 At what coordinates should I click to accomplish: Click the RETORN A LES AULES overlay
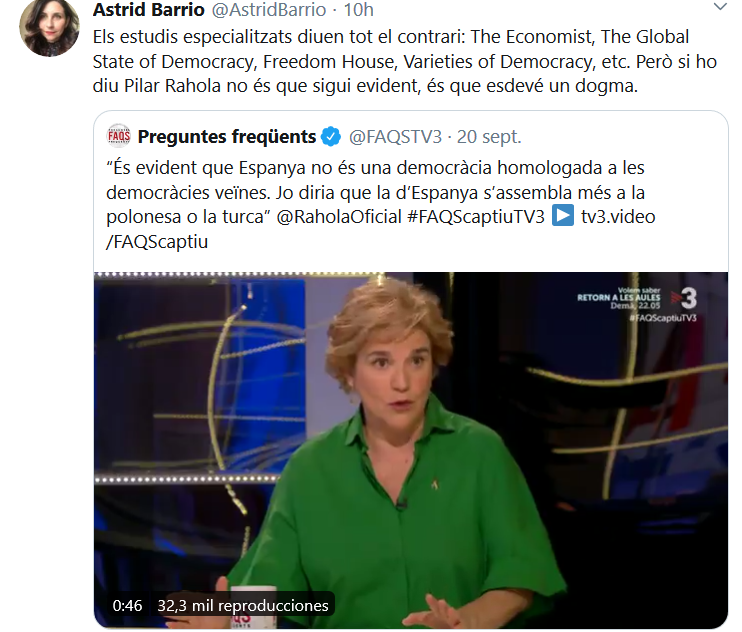coord(618,298)
